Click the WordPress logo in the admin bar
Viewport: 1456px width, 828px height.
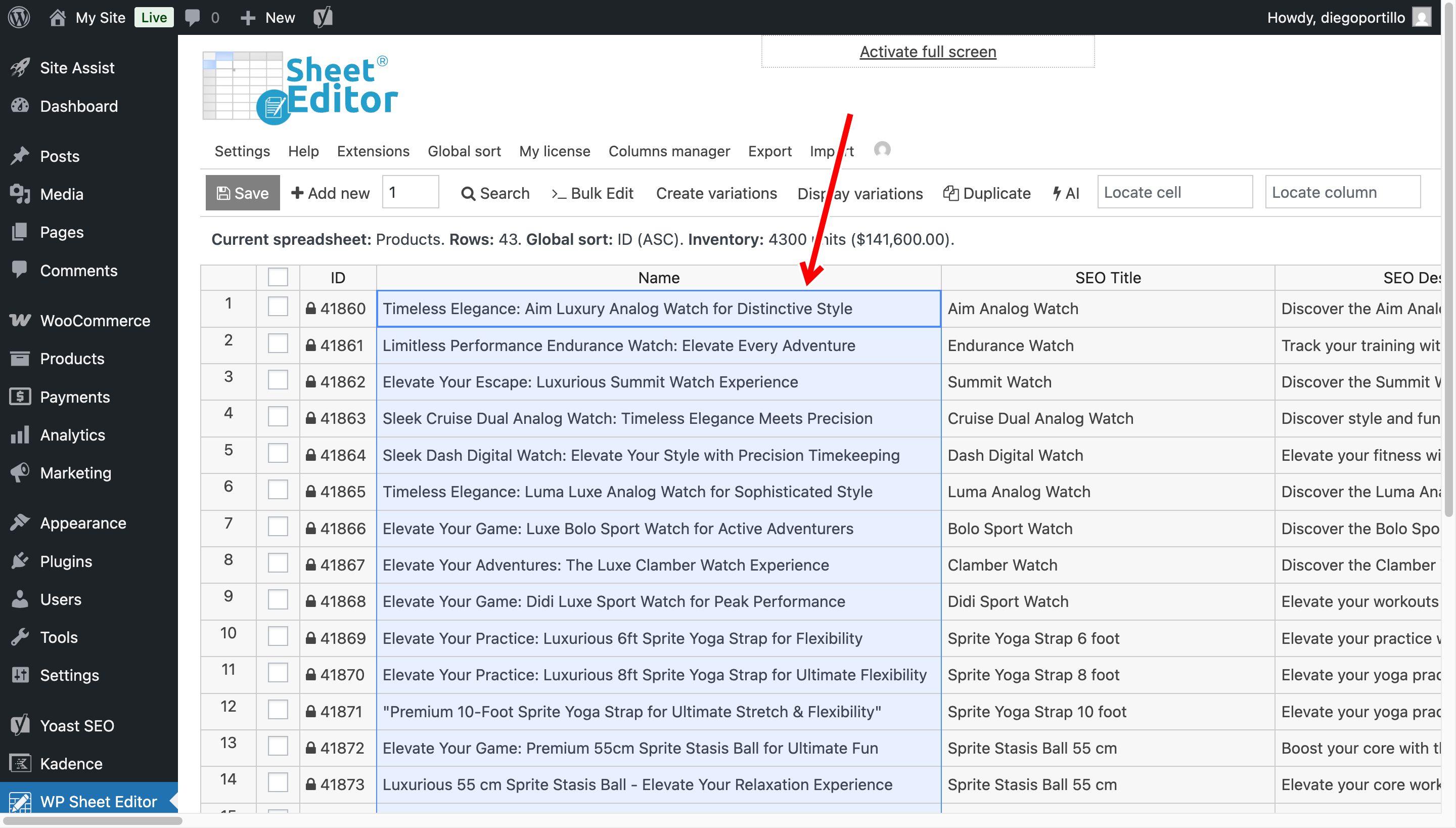[19, 17]
